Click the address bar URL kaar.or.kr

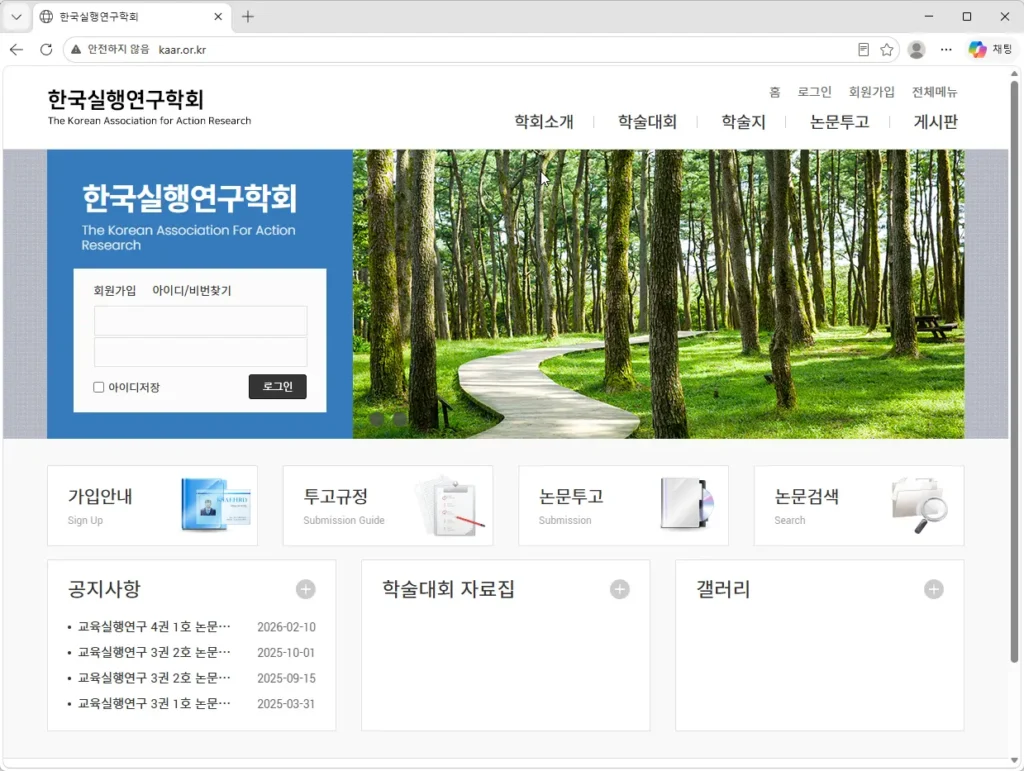pyautogui.click(x=182, y=50)
